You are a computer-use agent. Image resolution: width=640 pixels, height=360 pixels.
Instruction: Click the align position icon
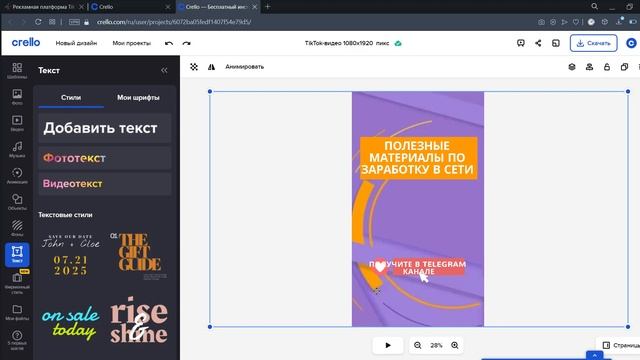coord(589,67)
